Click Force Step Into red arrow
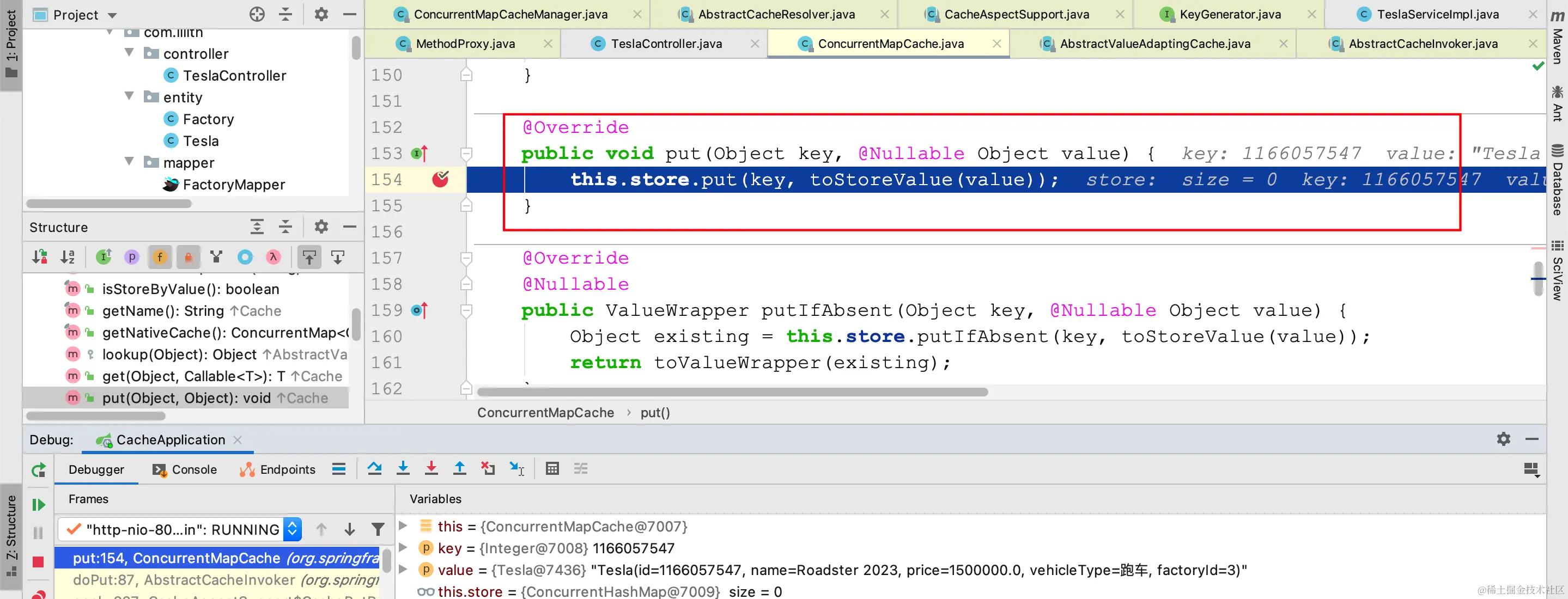Viewport: 1568px width, 599px height. [x=431, y=468]
